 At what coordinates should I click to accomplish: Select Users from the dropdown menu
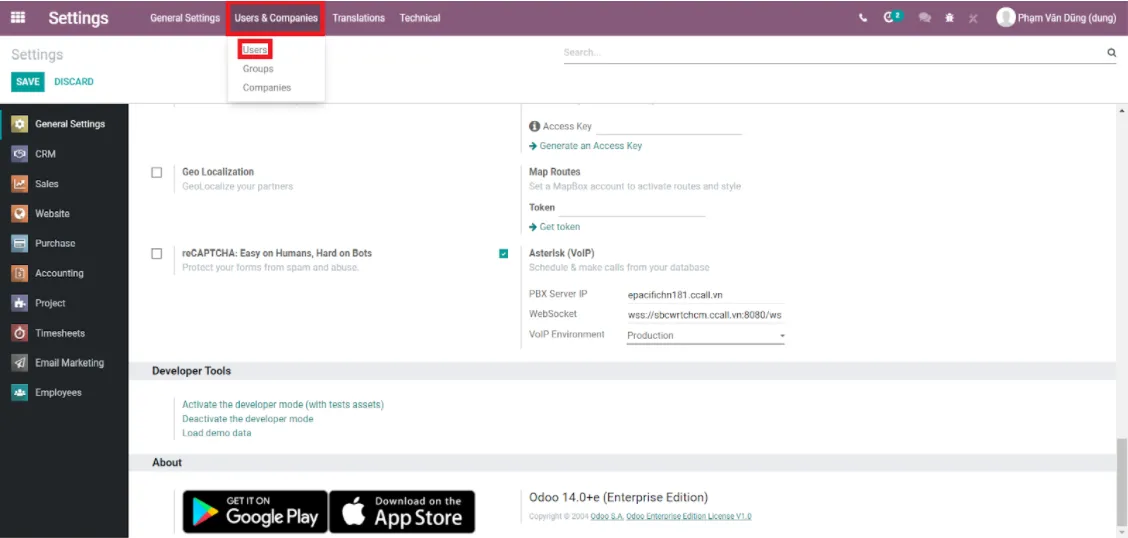point(255,50)
